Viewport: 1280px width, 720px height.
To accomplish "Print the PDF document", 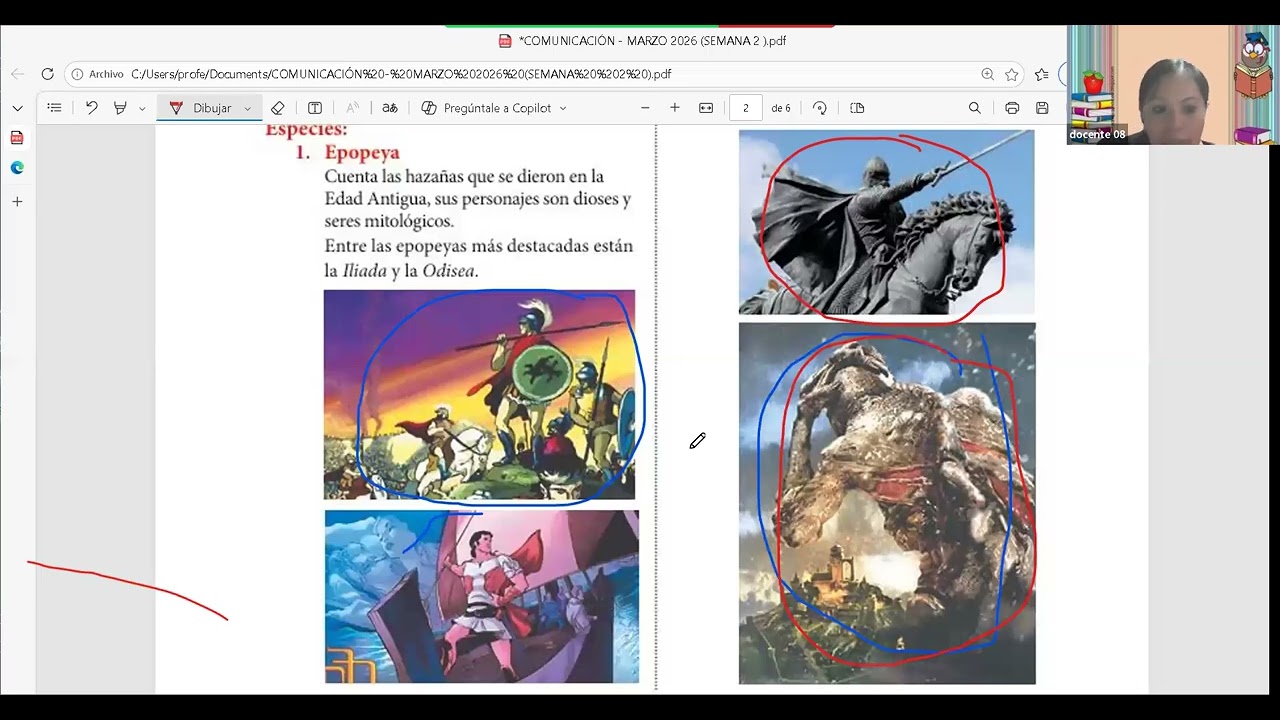I will [x=1012, y=108].
